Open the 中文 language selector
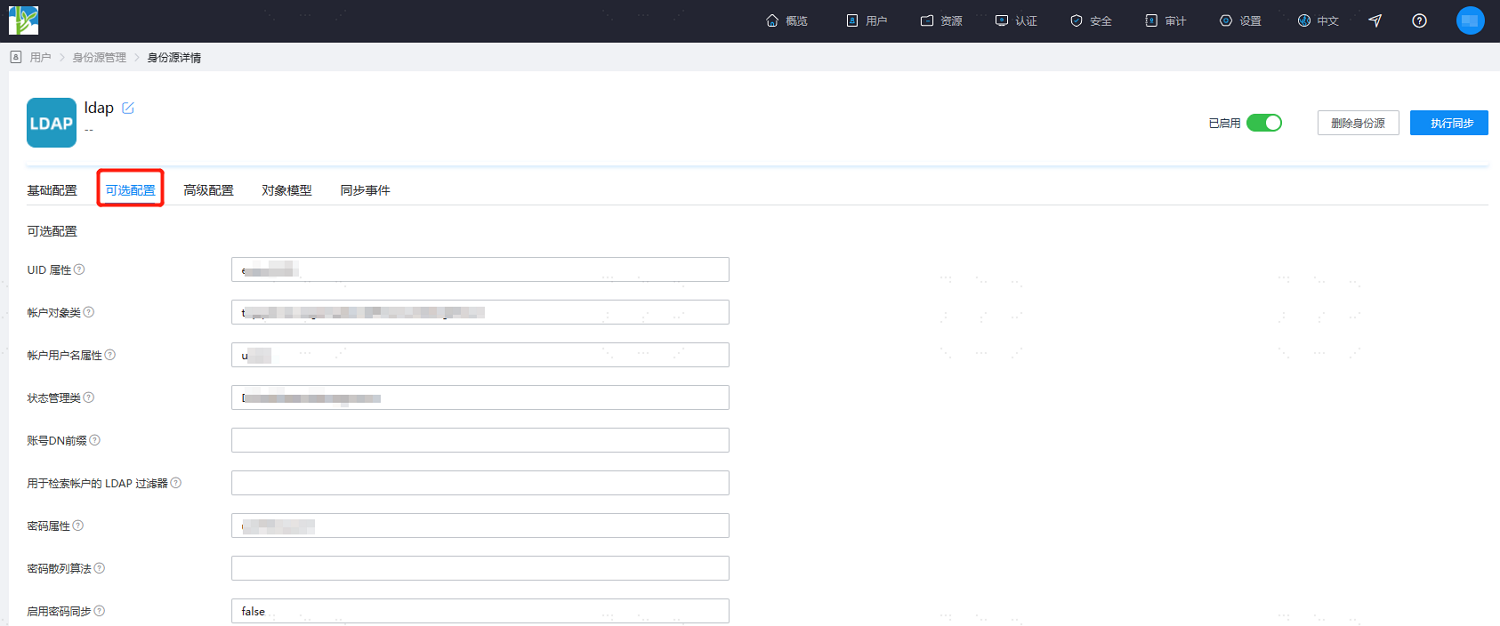The image size is (1500, 626). click(x=1318, y=21)
